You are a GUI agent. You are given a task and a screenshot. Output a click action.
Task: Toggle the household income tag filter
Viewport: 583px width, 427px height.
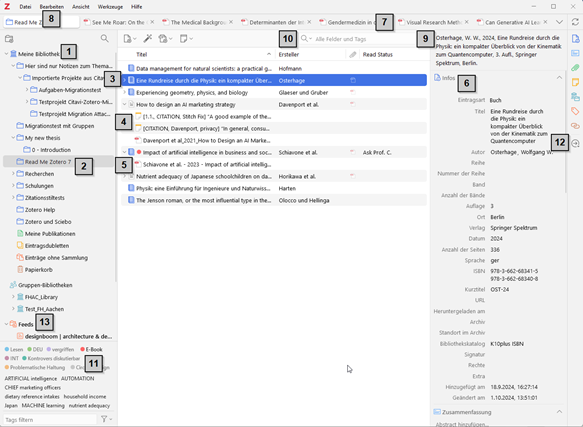(x=85, y=397)
